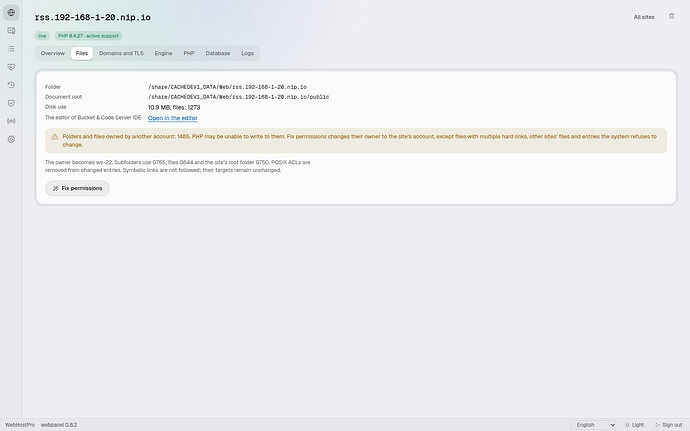Click the WebHostPro footer label
This screenshot has width=690, height=431.
click(x=20, y=425)
